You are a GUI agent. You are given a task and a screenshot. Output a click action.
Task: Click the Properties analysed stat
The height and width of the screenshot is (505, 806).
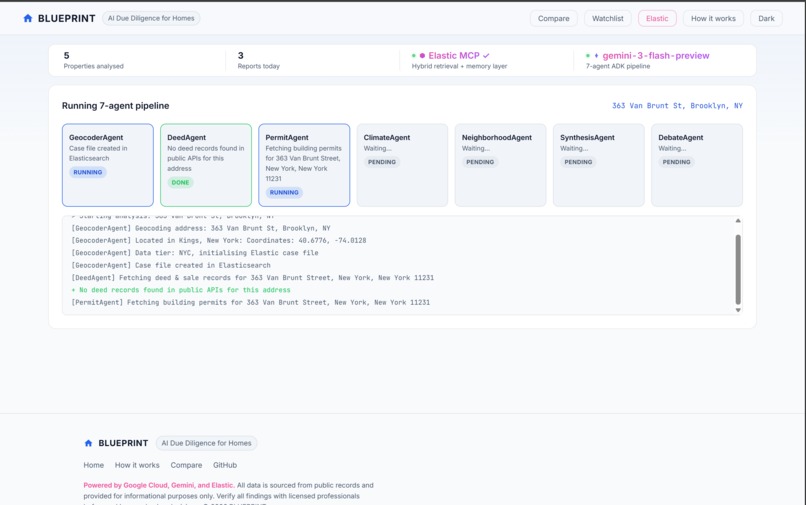pos(94,61)
